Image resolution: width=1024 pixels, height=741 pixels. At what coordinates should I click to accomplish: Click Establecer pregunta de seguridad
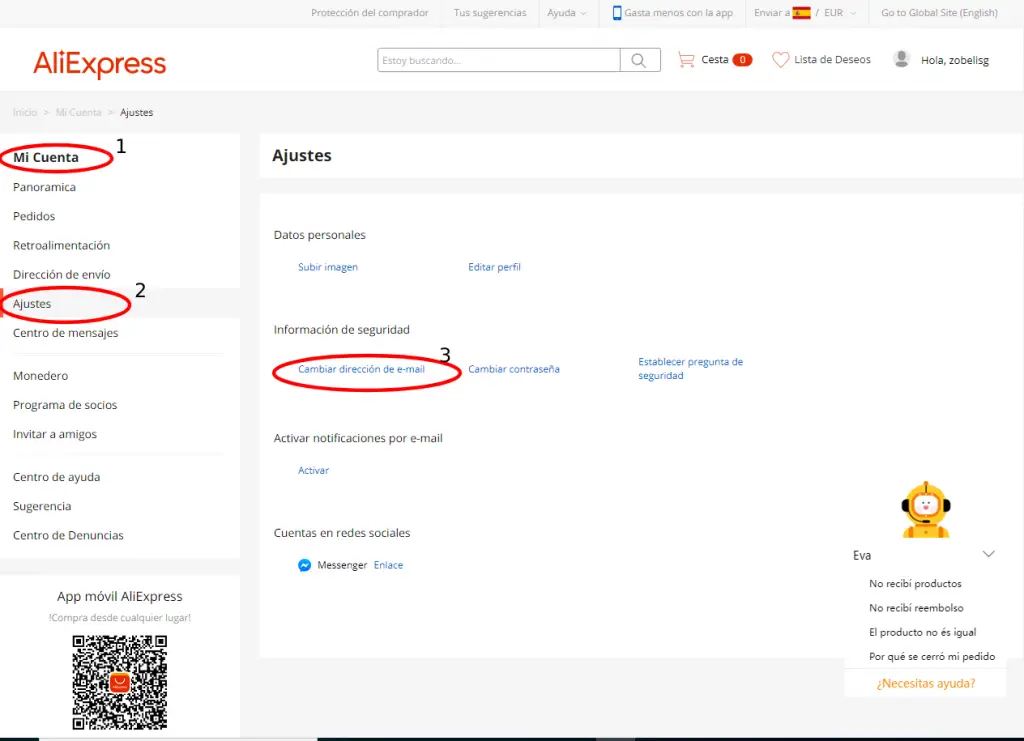690,369
